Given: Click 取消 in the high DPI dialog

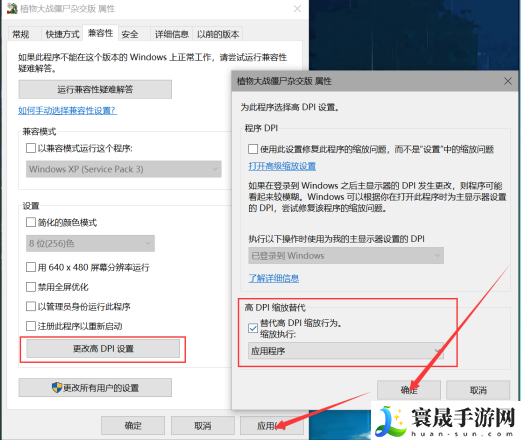Looking at the screenshot, I should pos(478,390).
